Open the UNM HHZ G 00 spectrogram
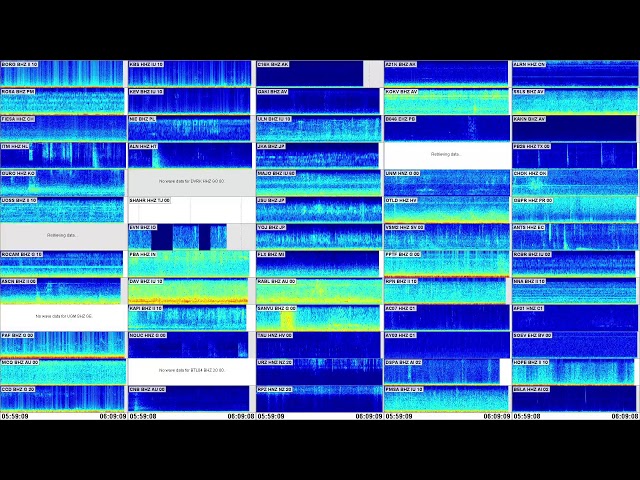640x480 pixels. pyautogui.click(x=447, y=182)
